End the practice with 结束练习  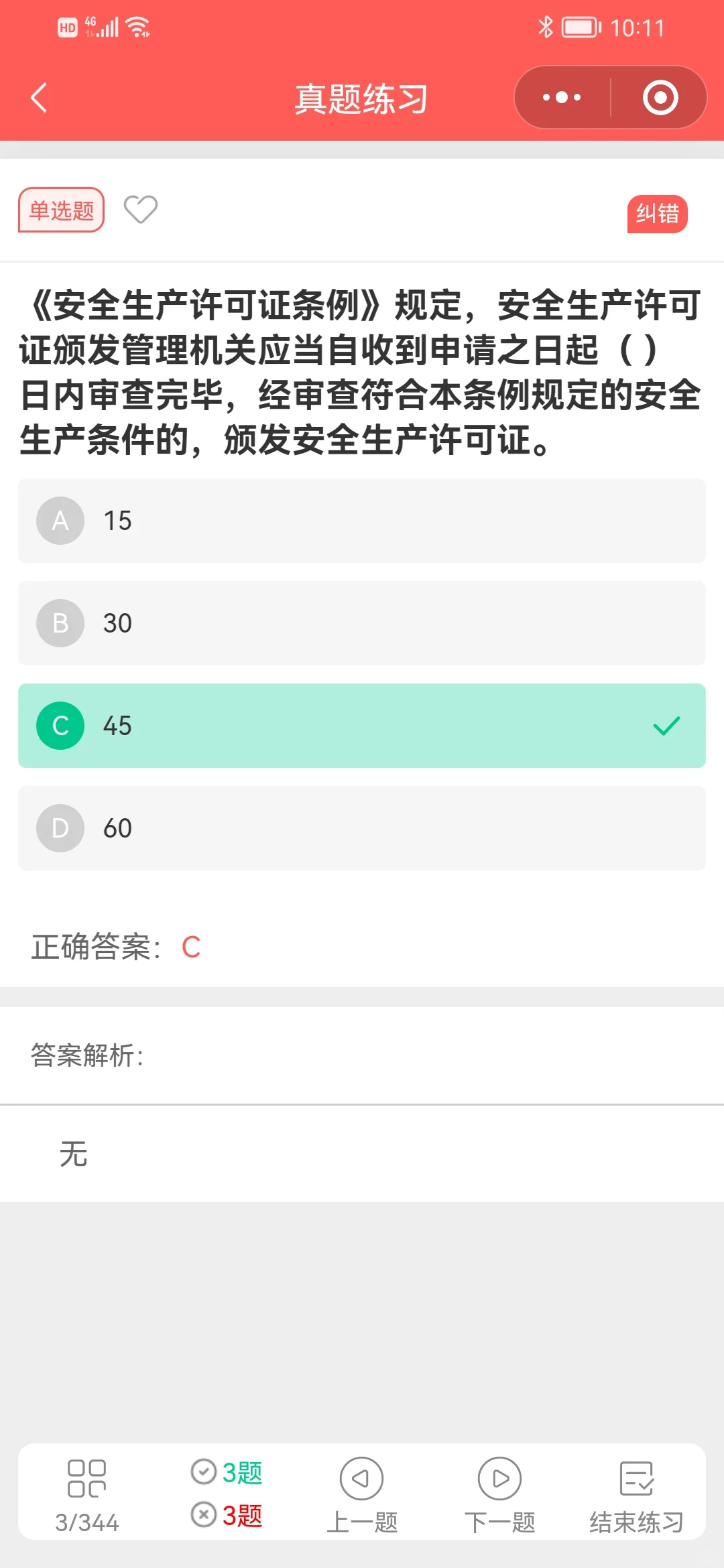636,1494
